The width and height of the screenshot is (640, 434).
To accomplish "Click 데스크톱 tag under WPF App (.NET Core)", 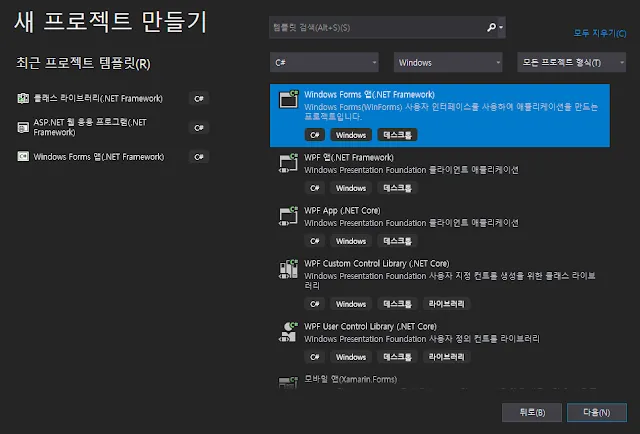I will pos(398,241).
